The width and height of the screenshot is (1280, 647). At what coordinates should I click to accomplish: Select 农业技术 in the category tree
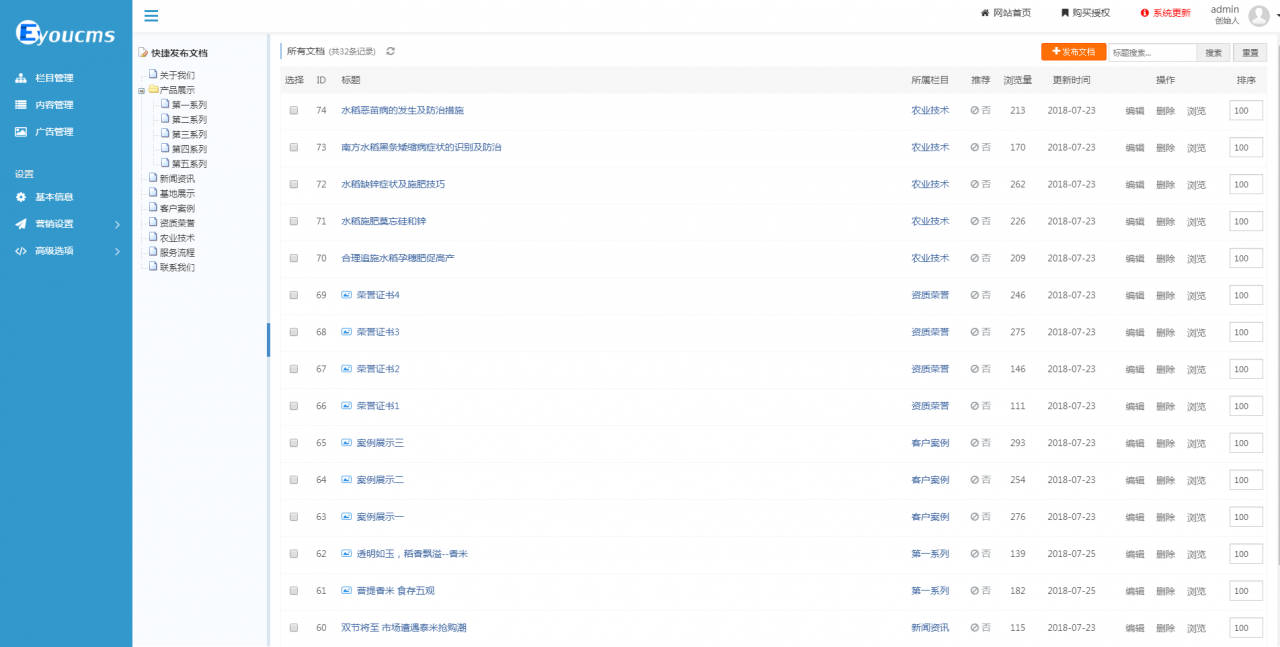(x=177, y=238)
